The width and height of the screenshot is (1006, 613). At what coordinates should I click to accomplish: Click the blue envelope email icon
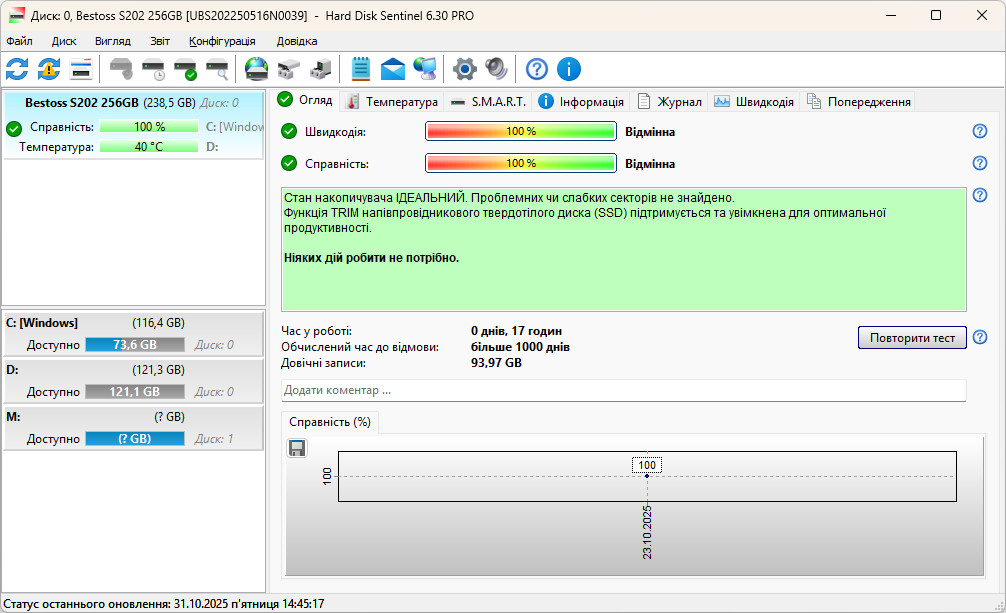point(393,69)
